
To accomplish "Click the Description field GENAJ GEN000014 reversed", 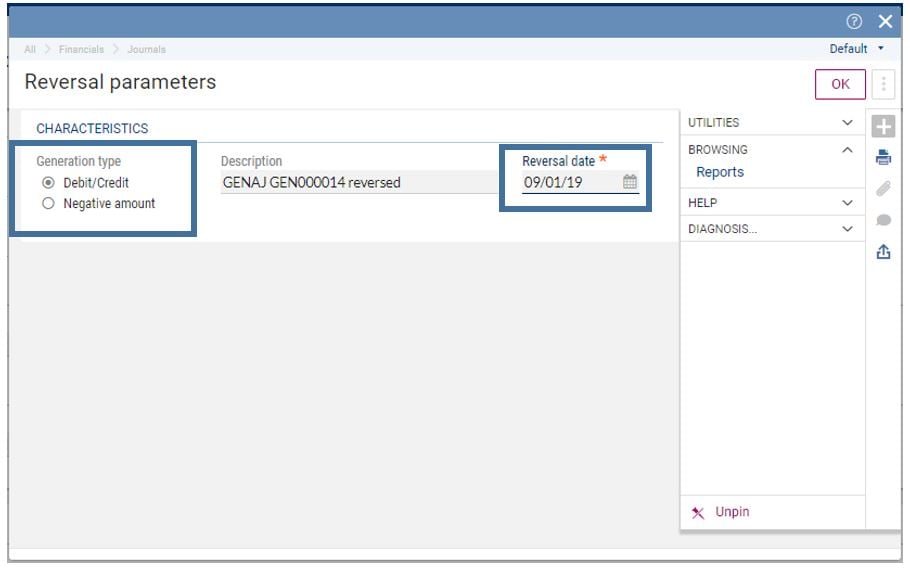I will (x=359, y=182).
